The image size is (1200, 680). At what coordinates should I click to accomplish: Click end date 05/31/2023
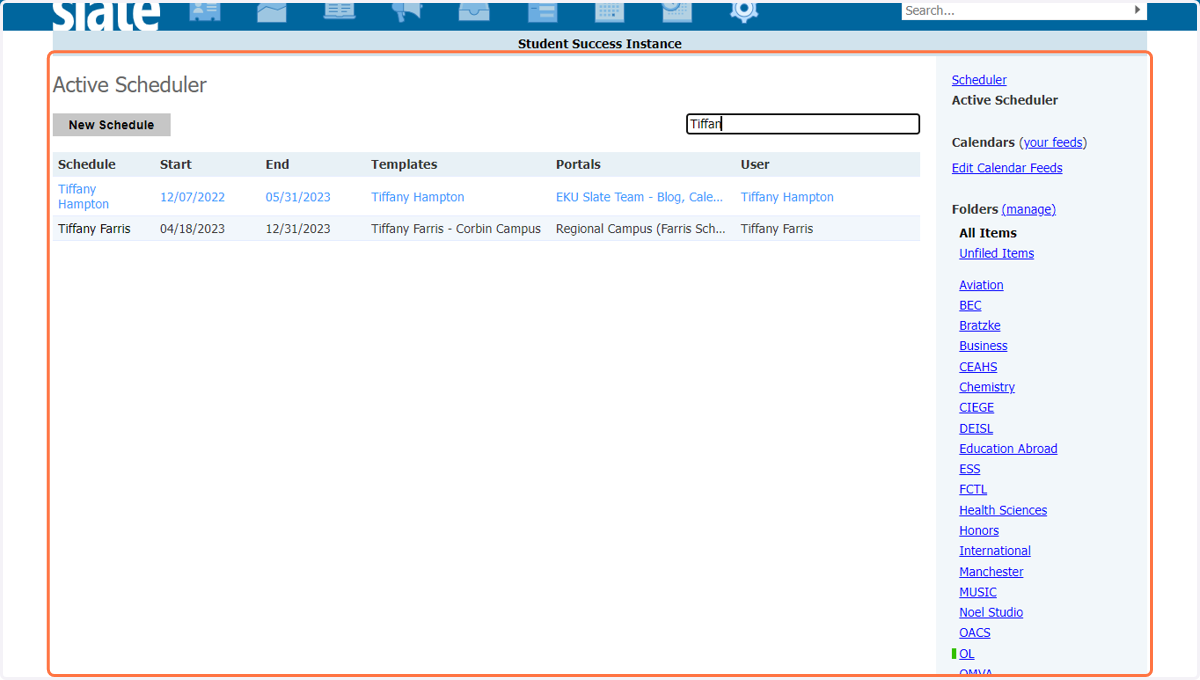(298, 197)
